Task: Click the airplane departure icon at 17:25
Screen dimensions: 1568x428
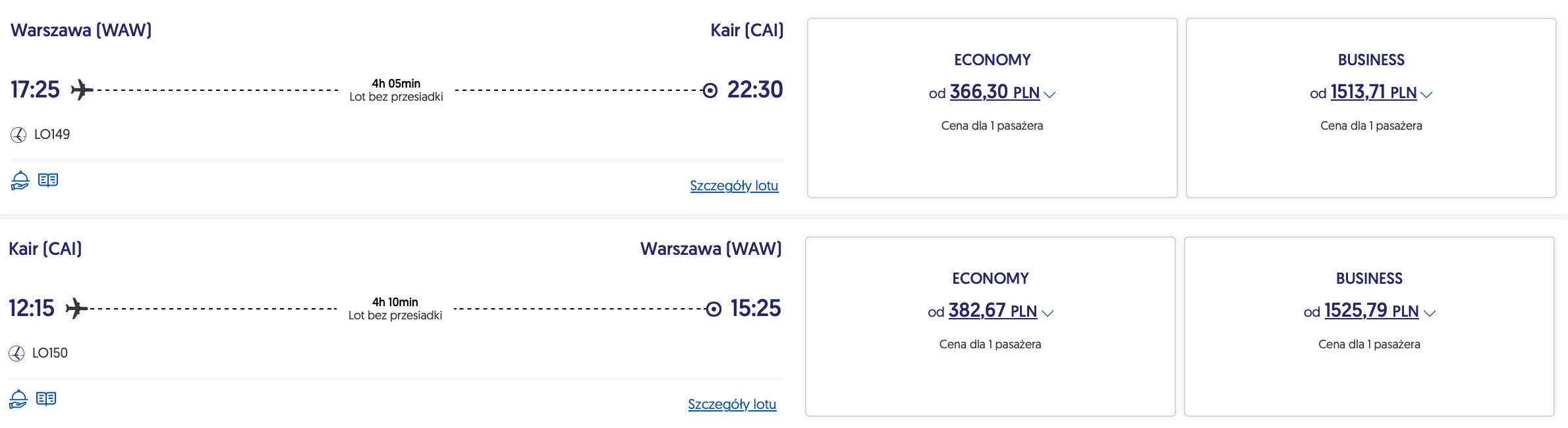Action: coord(82,90)
